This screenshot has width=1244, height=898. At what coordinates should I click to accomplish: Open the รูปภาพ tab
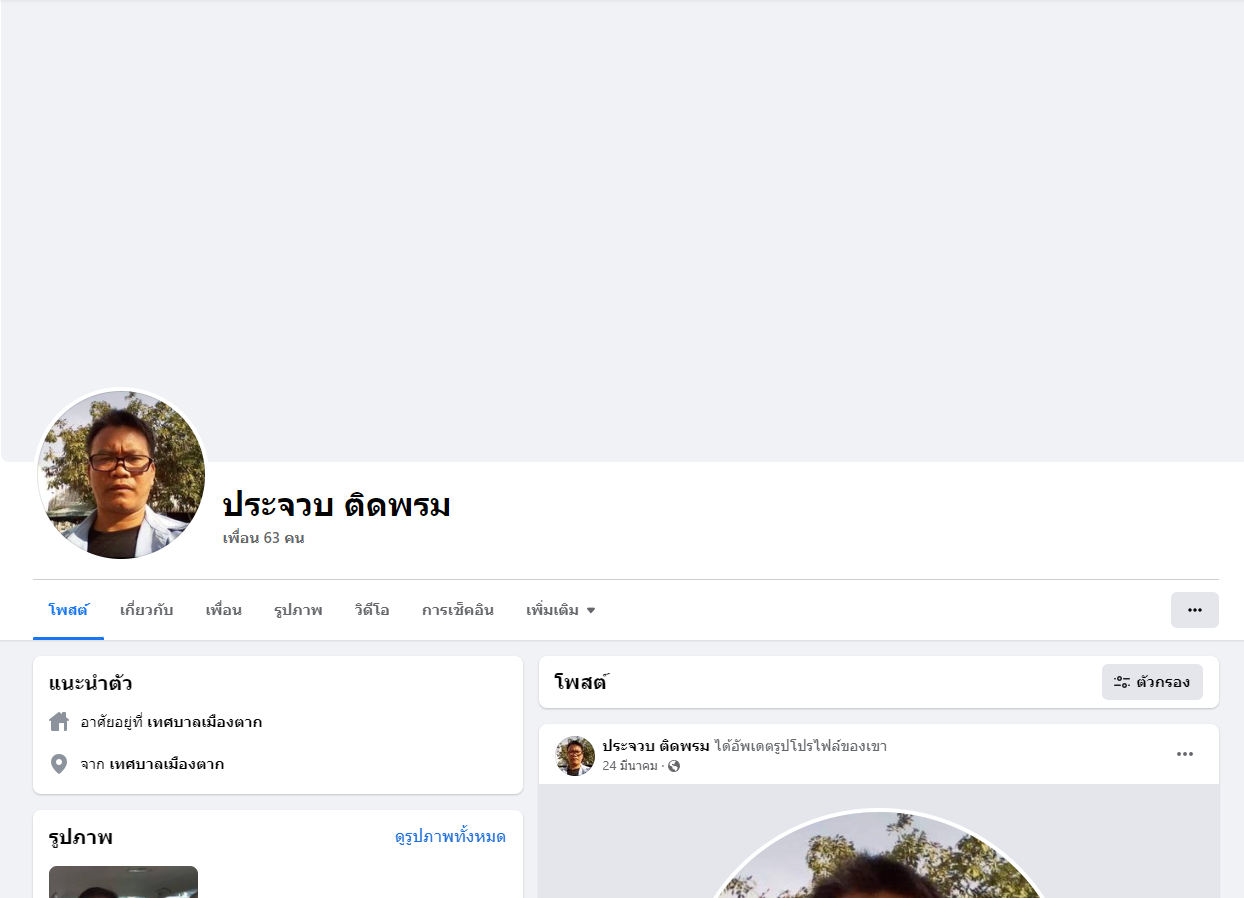tap(298, 610)
